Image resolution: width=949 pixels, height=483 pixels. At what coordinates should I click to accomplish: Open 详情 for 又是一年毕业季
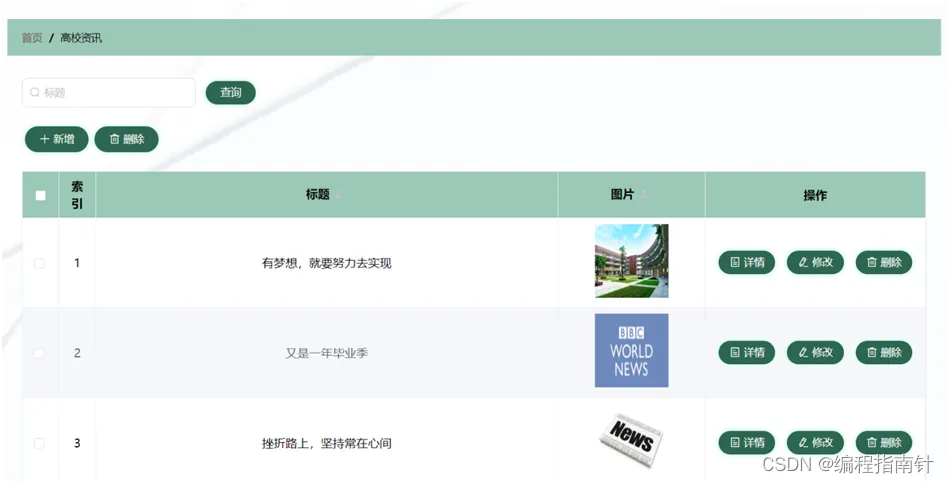747,352
